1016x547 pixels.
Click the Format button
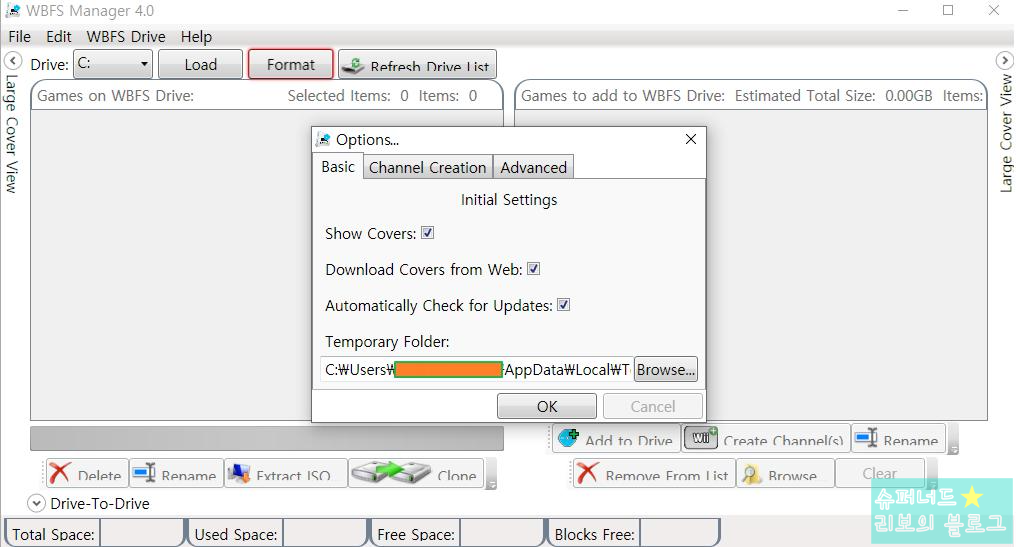(x=290, y=64)
